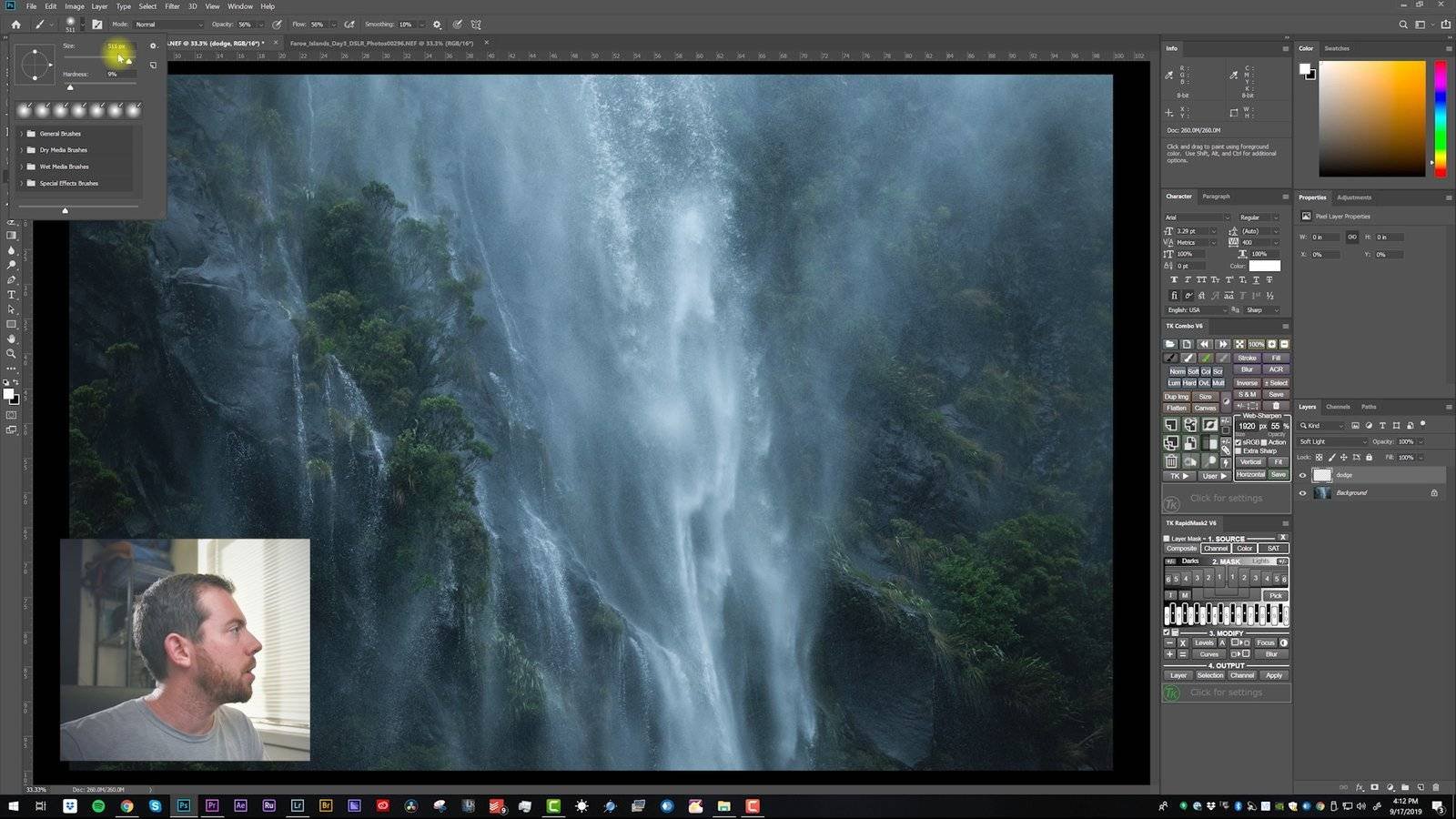Open the Soft Light blend mode dropdown

point(1333,441)
